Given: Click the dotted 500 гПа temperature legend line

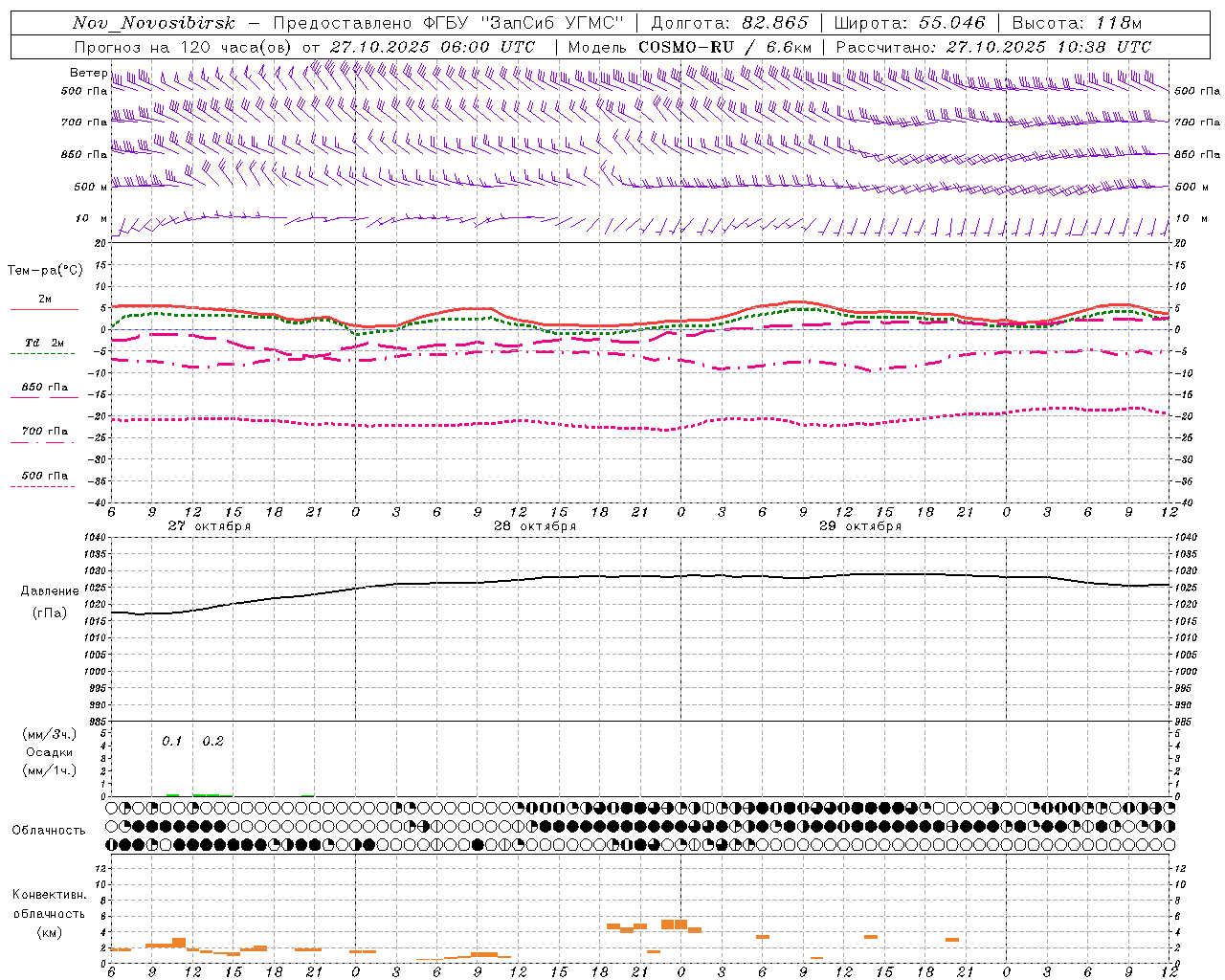Looking at the screenshot, I should pos(42,486).
